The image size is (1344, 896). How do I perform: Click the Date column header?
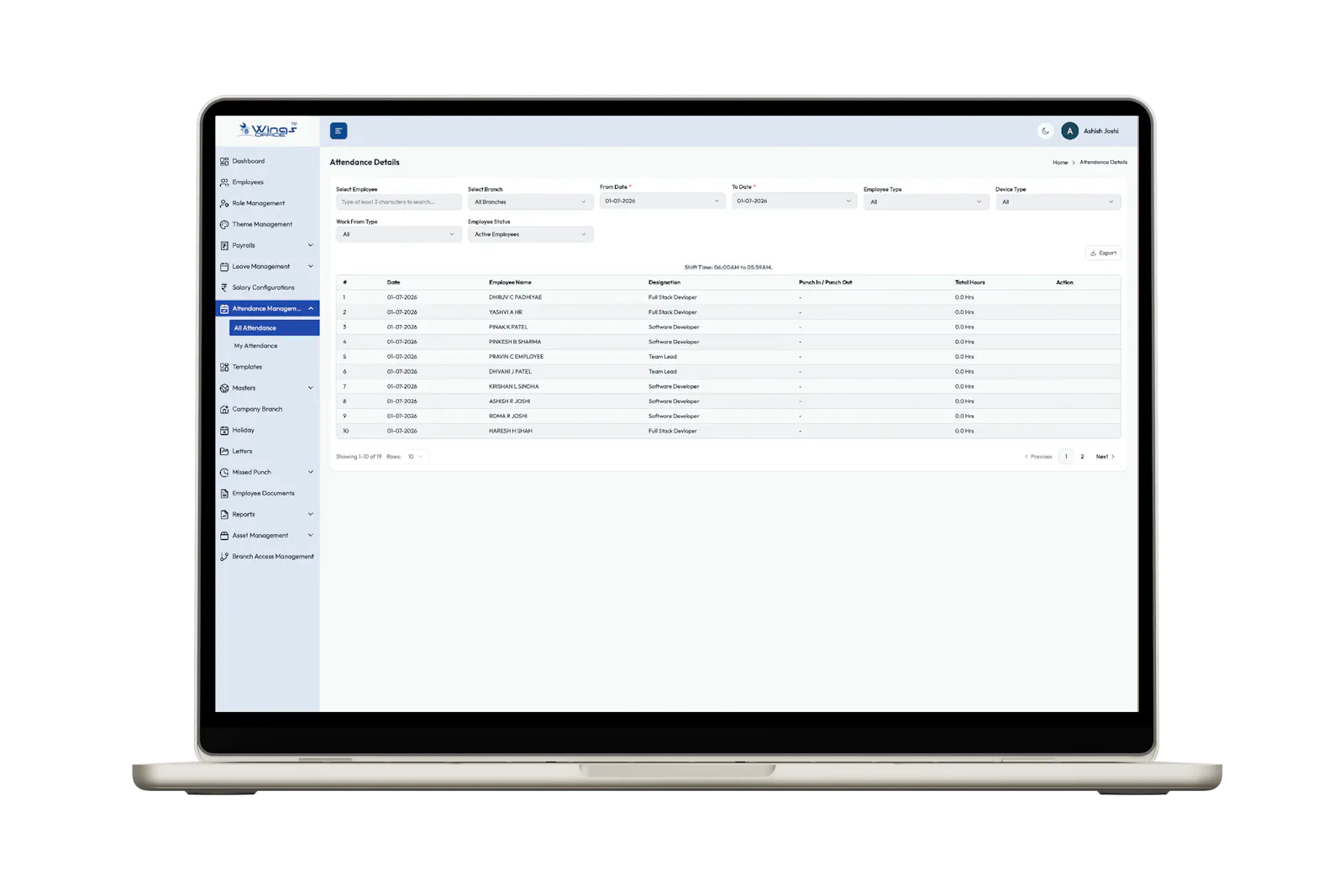point(393,282)
